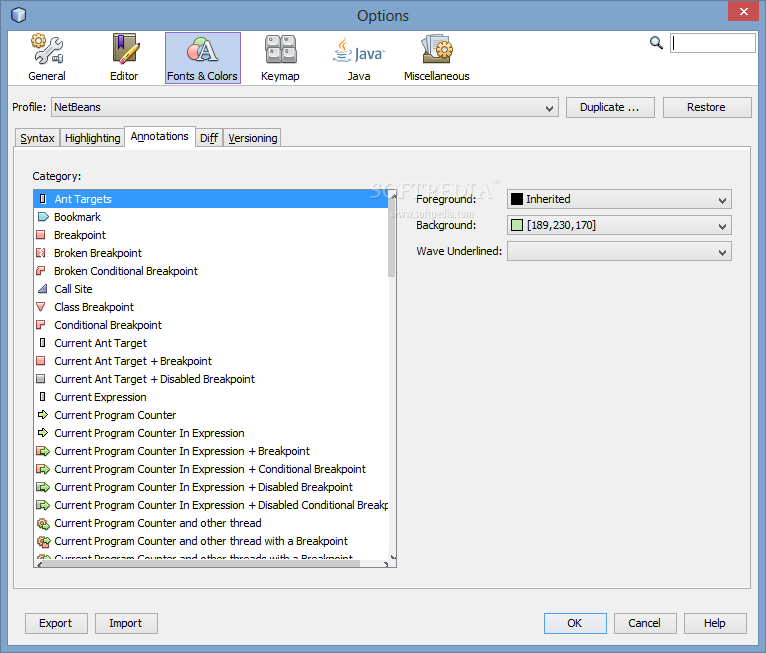The image size is (766, 653).
Task: Click the Conditional Breakpoint icon
Action: tap(41, 325)
